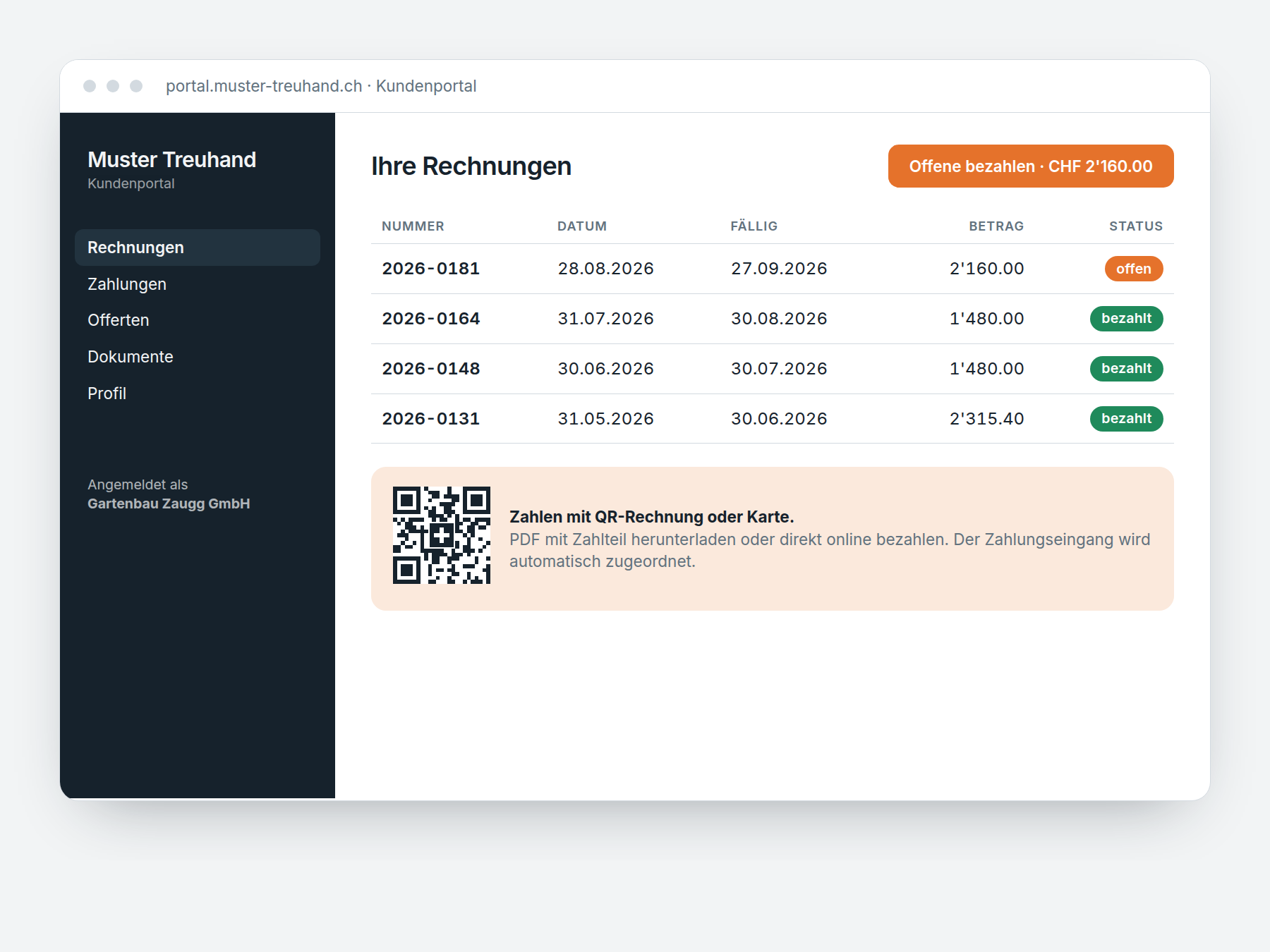Sort table by Betrag column header
Viewport: 1270px width, 952px height.
[x=996, y=226]
